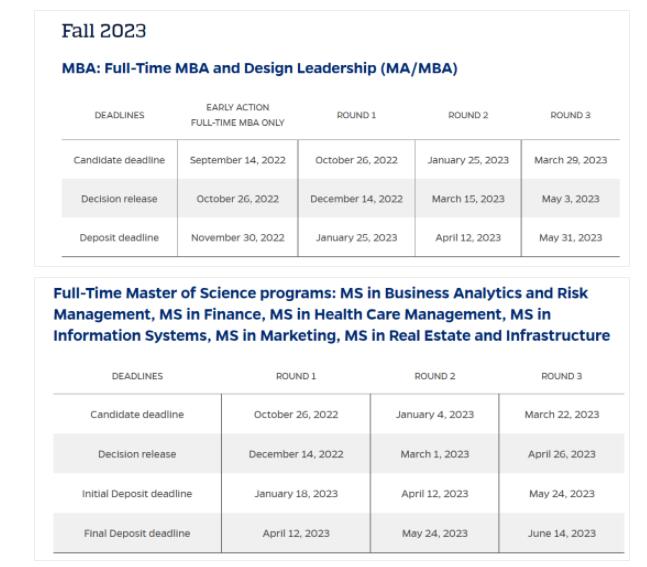647x567 pixels.
Task: Select the May 31, 2023 deposit deadline cell
Action: tap(570, 238)
